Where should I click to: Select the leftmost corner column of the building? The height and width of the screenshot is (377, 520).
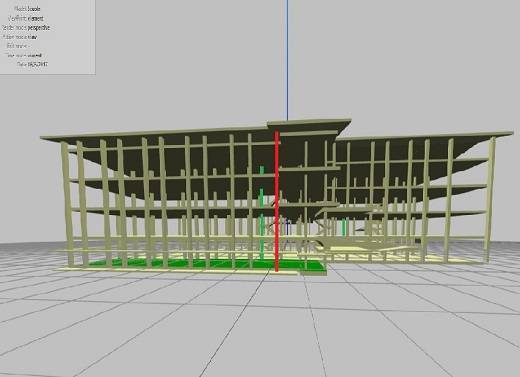(x=67, y=203)
